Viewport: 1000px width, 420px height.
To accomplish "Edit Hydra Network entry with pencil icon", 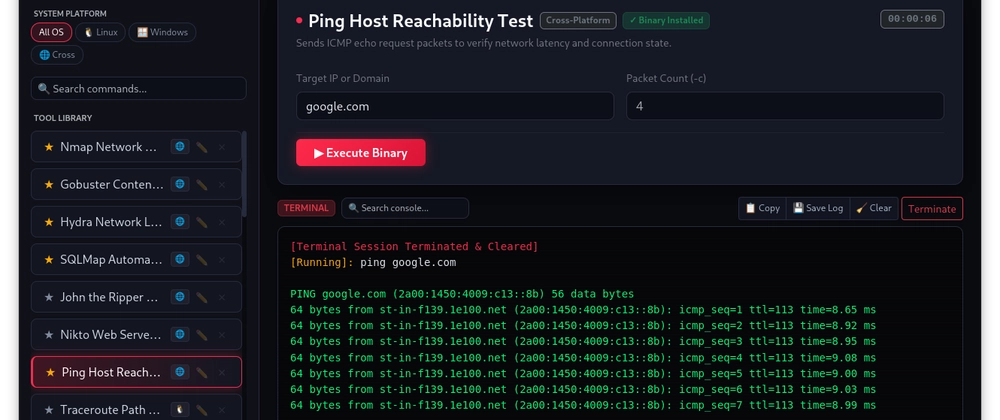I will 202,222.
